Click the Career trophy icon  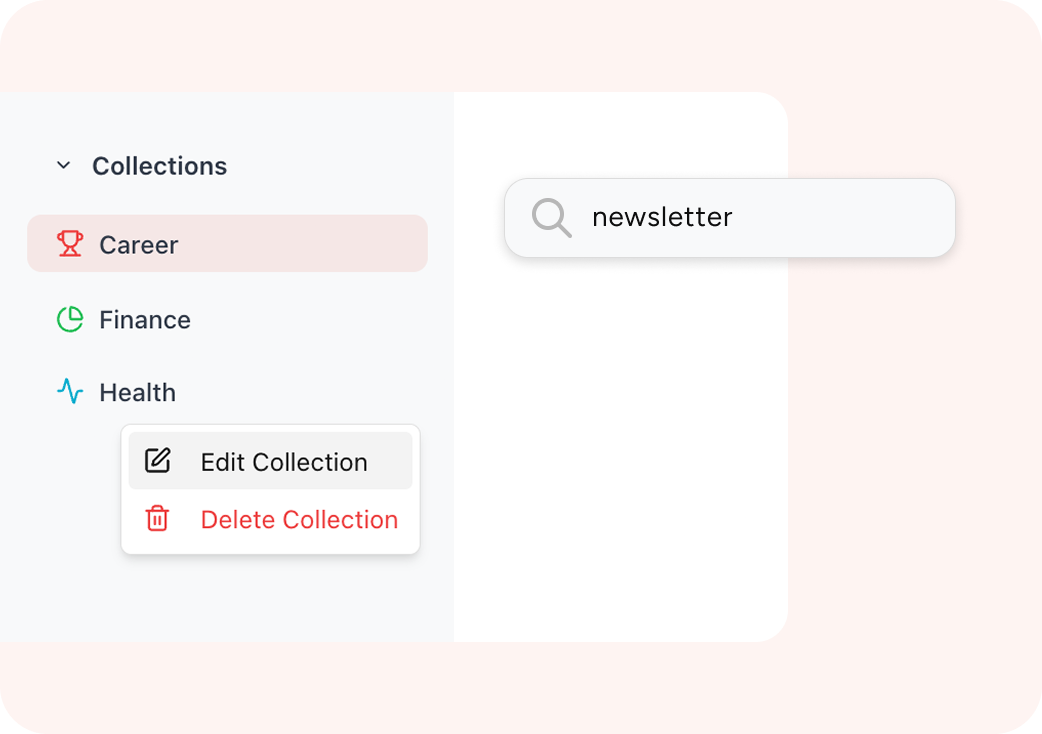tap(70, 244)
